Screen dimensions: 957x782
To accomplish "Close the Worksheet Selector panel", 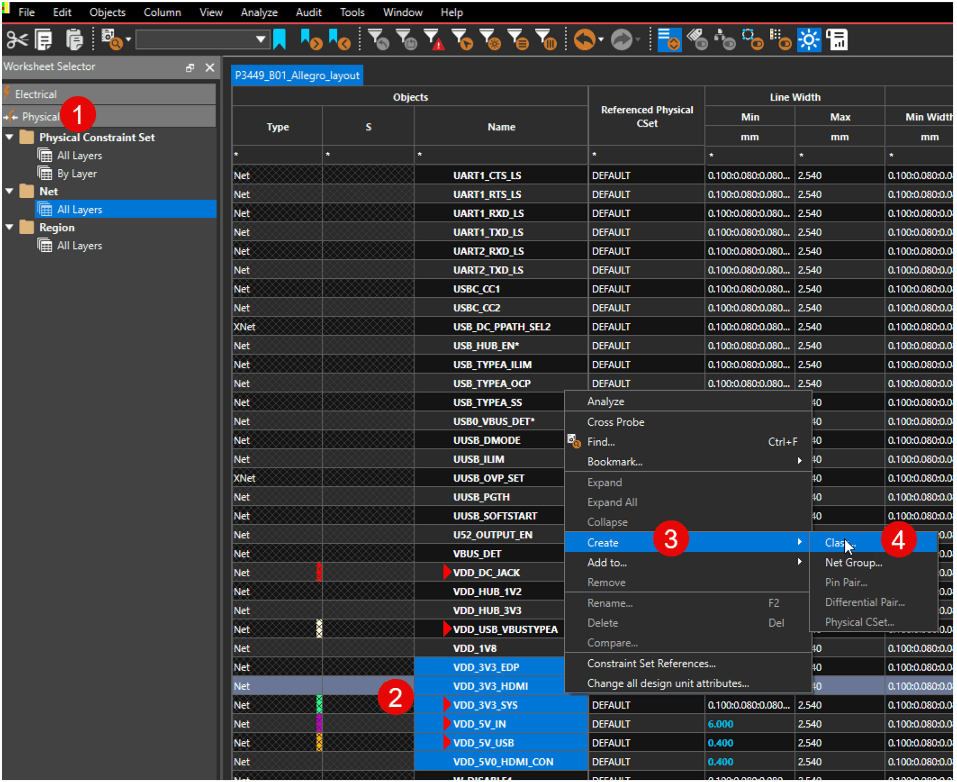I will pos(210,68).
